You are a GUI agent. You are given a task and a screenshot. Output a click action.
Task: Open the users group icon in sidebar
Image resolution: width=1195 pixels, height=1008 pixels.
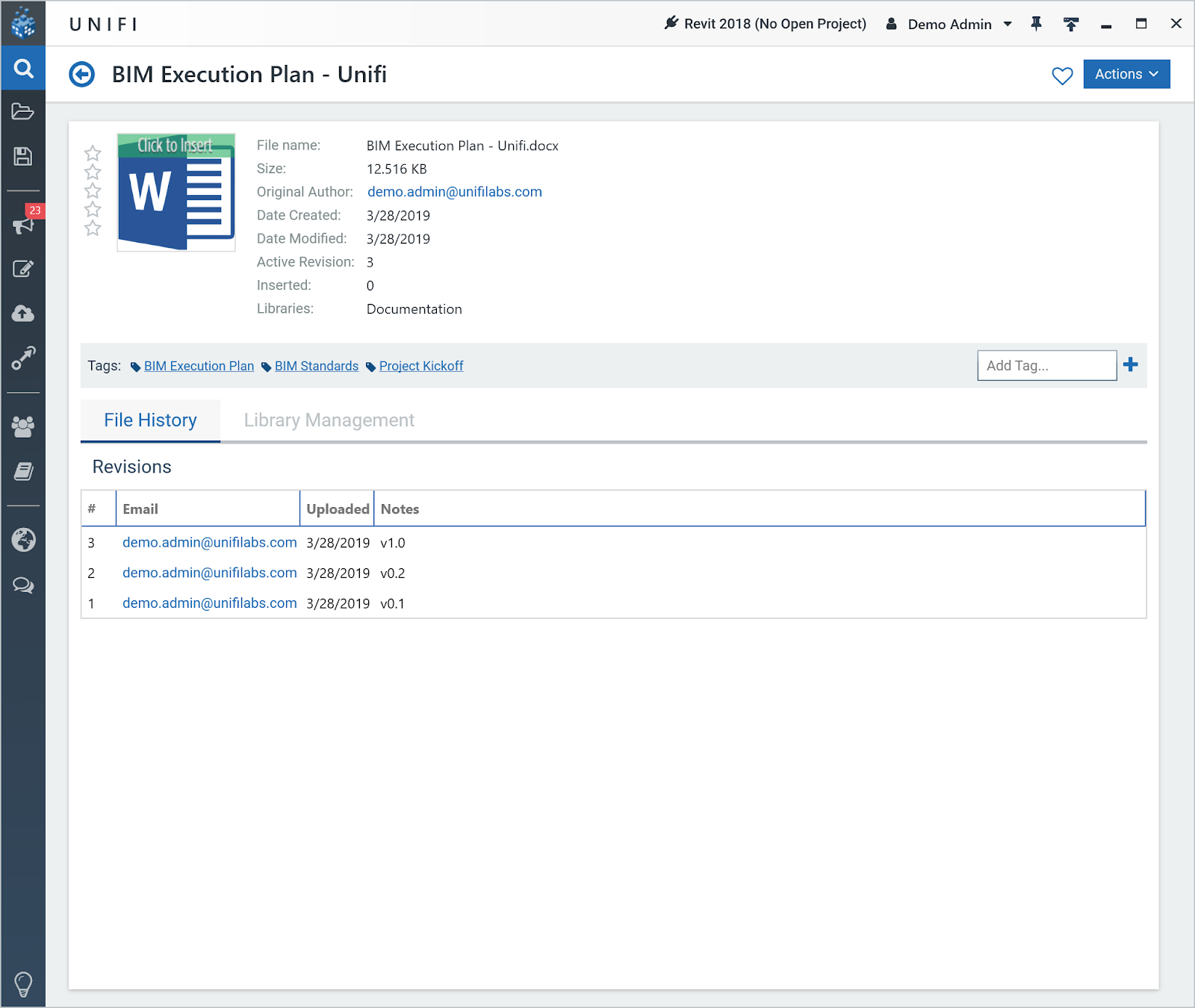[x=23, y=426]
